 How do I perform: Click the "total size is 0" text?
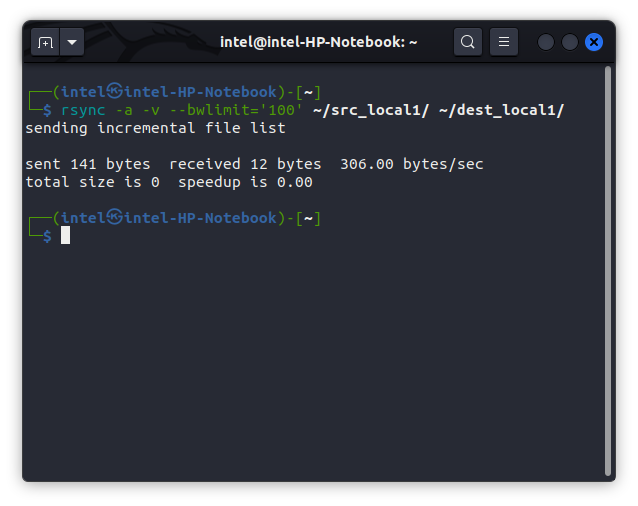click(x=92, y=182)
